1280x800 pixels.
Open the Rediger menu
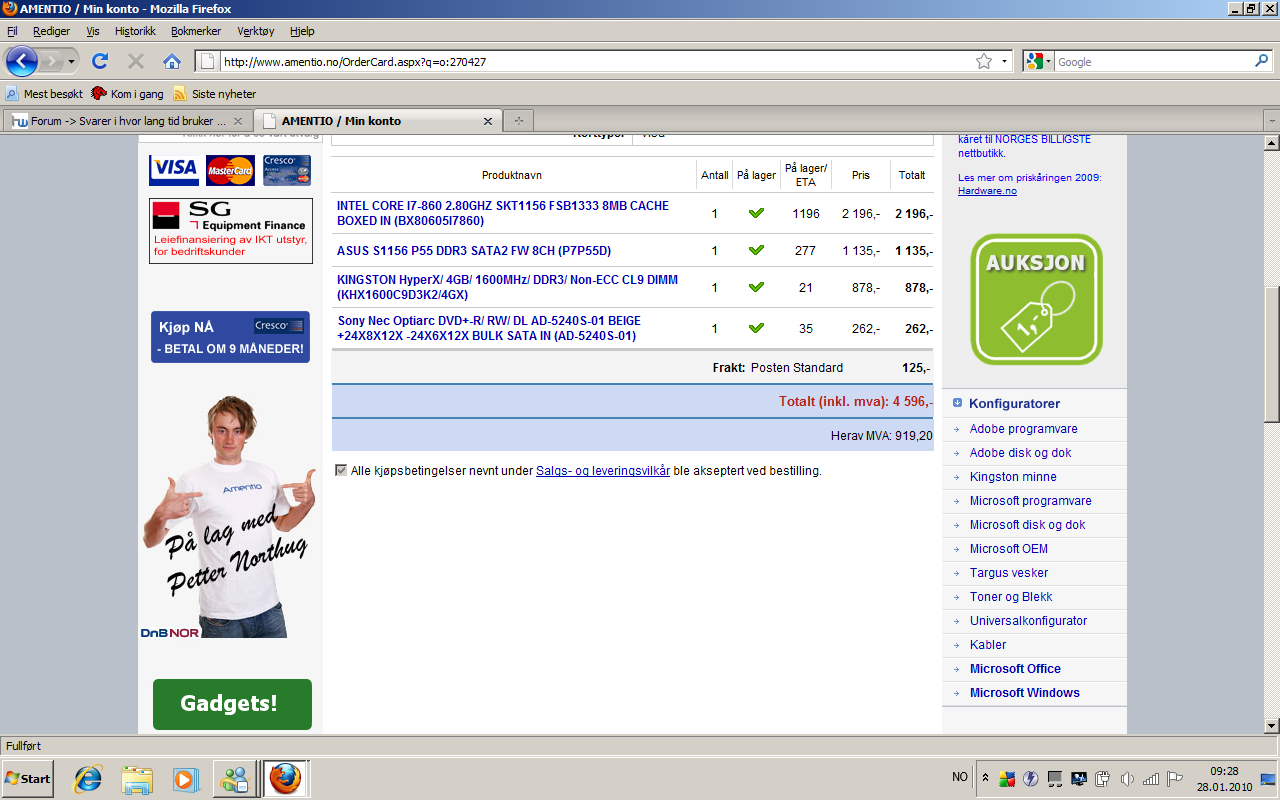pyautogui.click(x=51, y=31)
